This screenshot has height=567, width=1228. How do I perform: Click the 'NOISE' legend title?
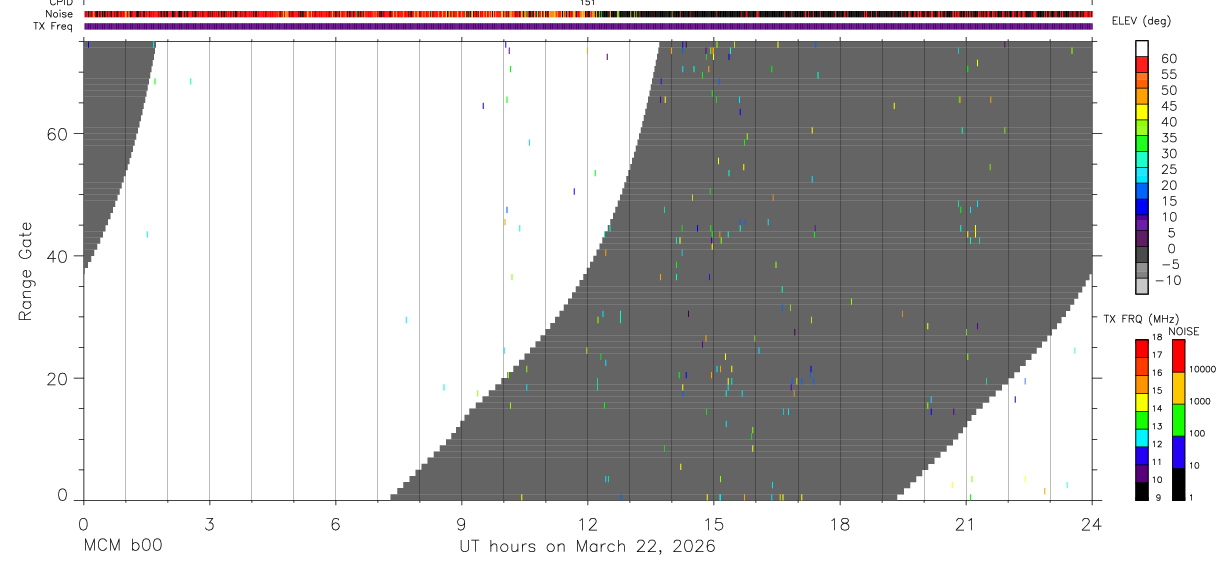coord(1184,331)
